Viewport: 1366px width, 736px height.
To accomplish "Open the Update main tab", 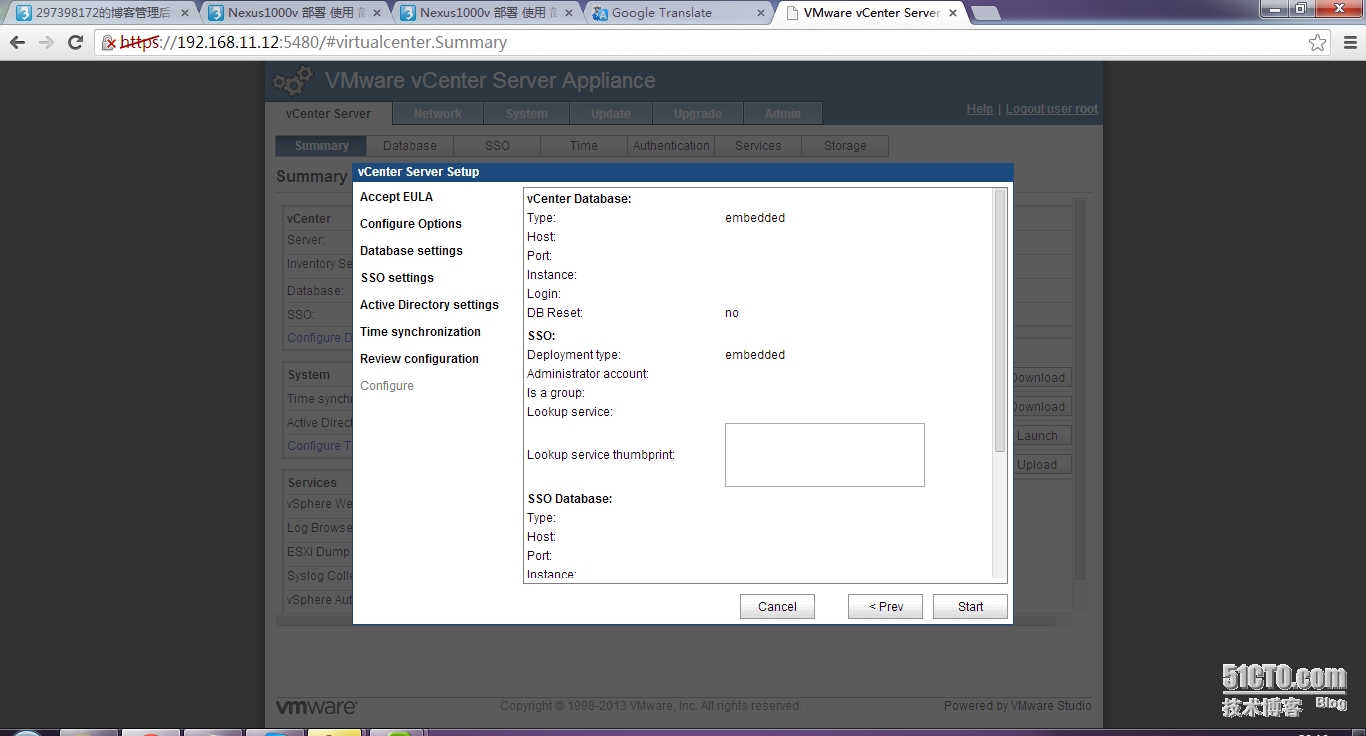I will point(611,113).
